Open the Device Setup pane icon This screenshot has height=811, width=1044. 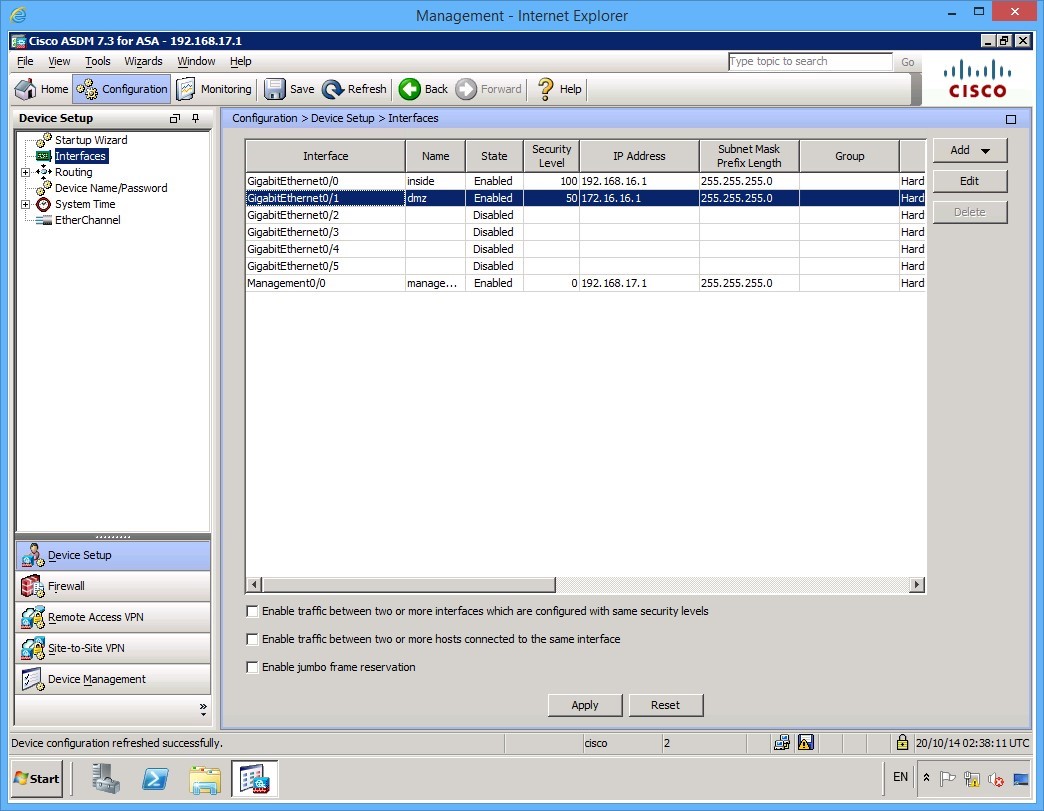80,555
